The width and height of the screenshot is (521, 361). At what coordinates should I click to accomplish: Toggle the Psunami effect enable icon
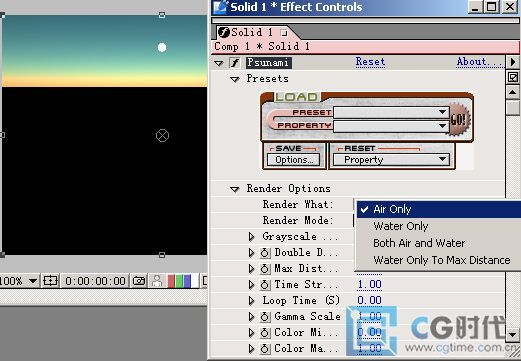pyautogui.click(x=235, y=62)
